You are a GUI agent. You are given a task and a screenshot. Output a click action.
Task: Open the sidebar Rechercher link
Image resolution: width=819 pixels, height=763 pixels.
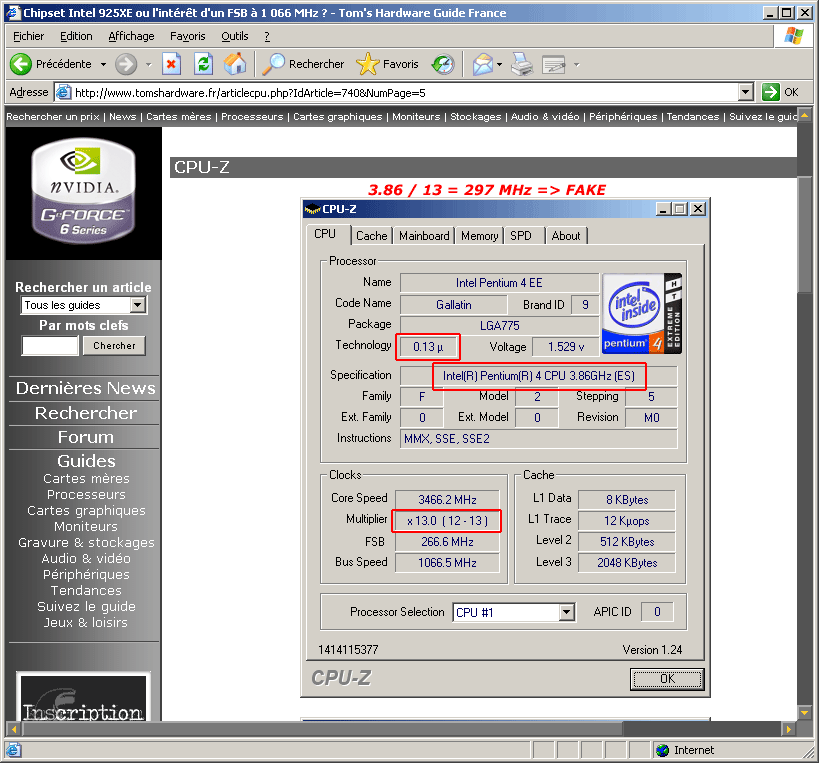click(x=86, y=413)
